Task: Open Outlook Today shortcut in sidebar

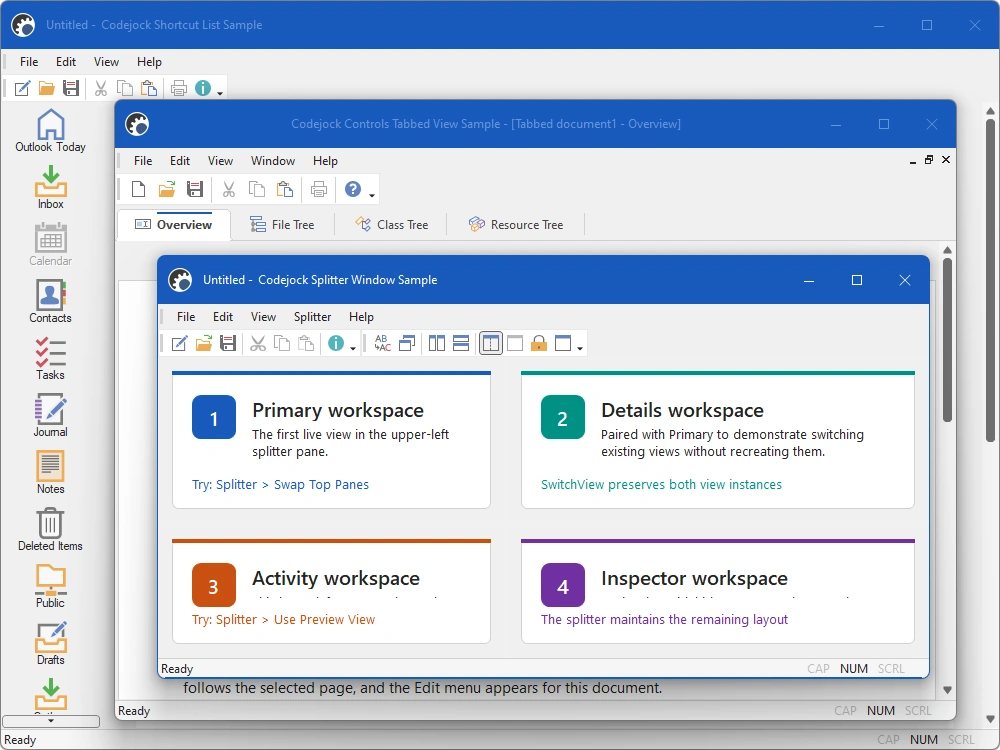Action: pyautogui.click(x=50, y=130)
